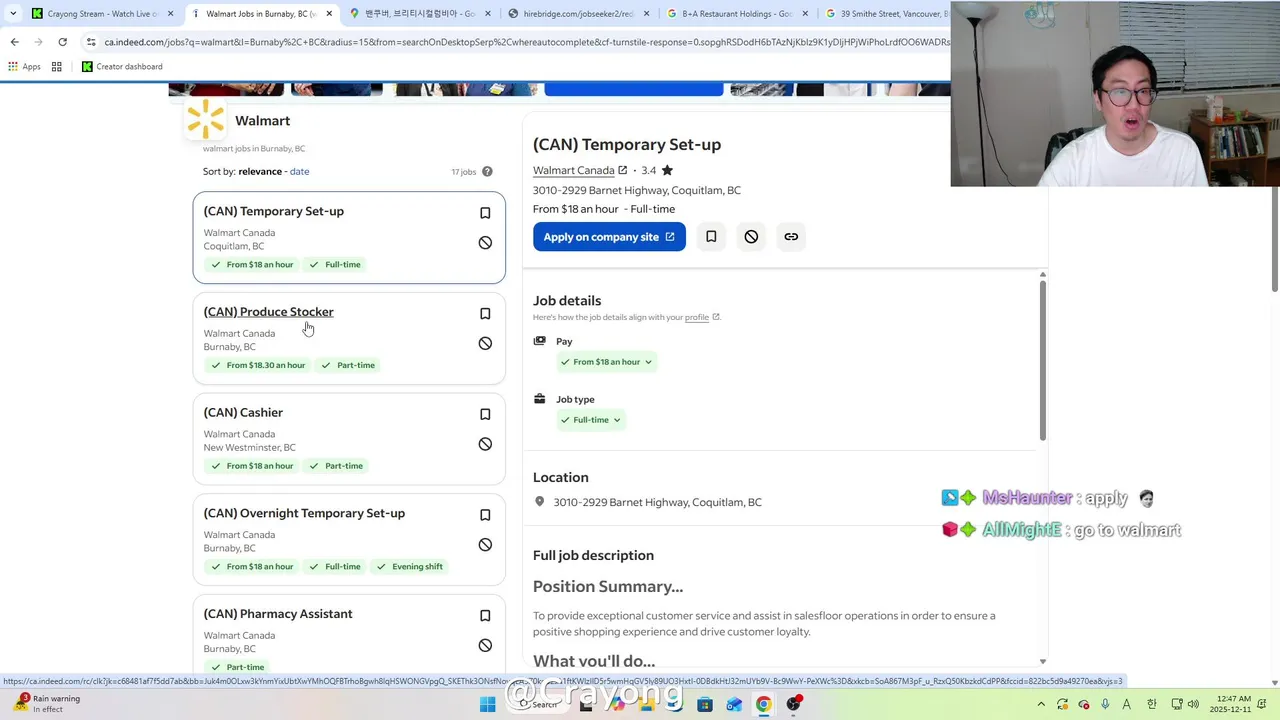Click the Walmart spark logo
The image size is (1280, 720).
206,120
